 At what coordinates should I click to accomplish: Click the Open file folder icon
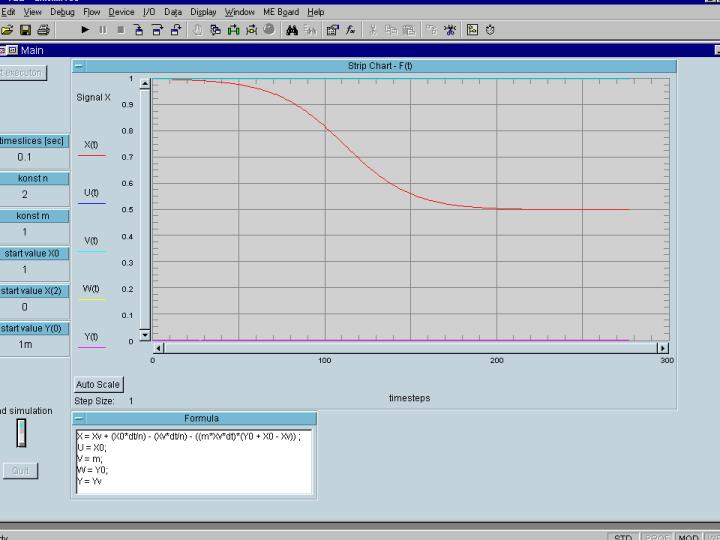8,30
